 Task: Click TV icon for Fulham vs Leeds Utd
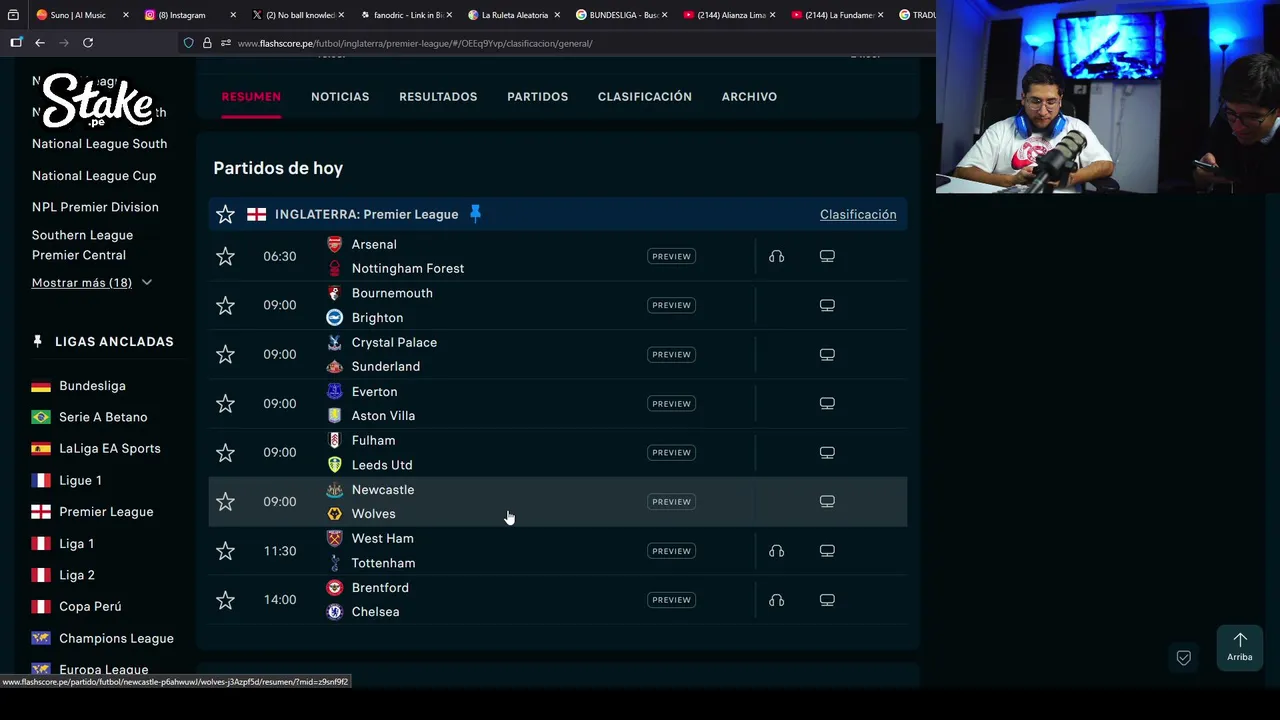click(827, 452)
